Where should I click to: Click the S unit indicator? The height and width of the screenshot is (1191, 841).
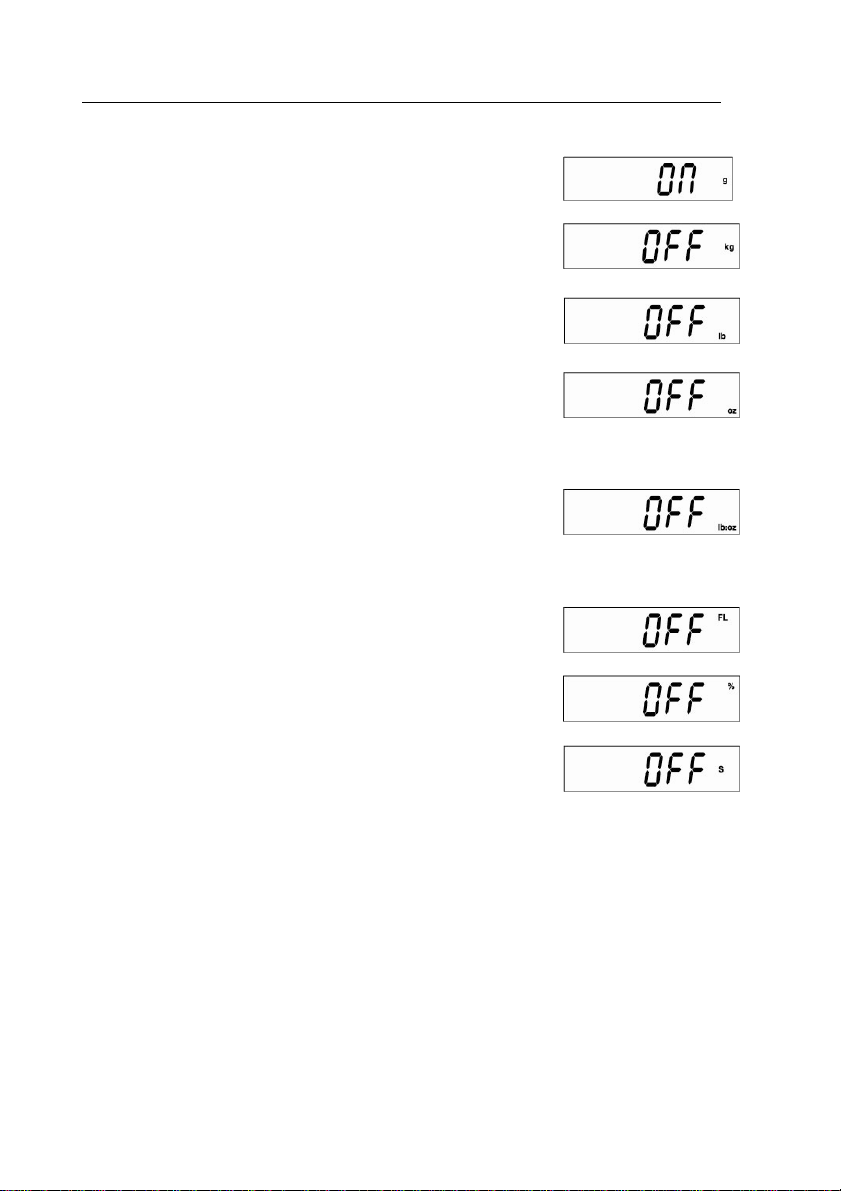[x=721, y=769]
